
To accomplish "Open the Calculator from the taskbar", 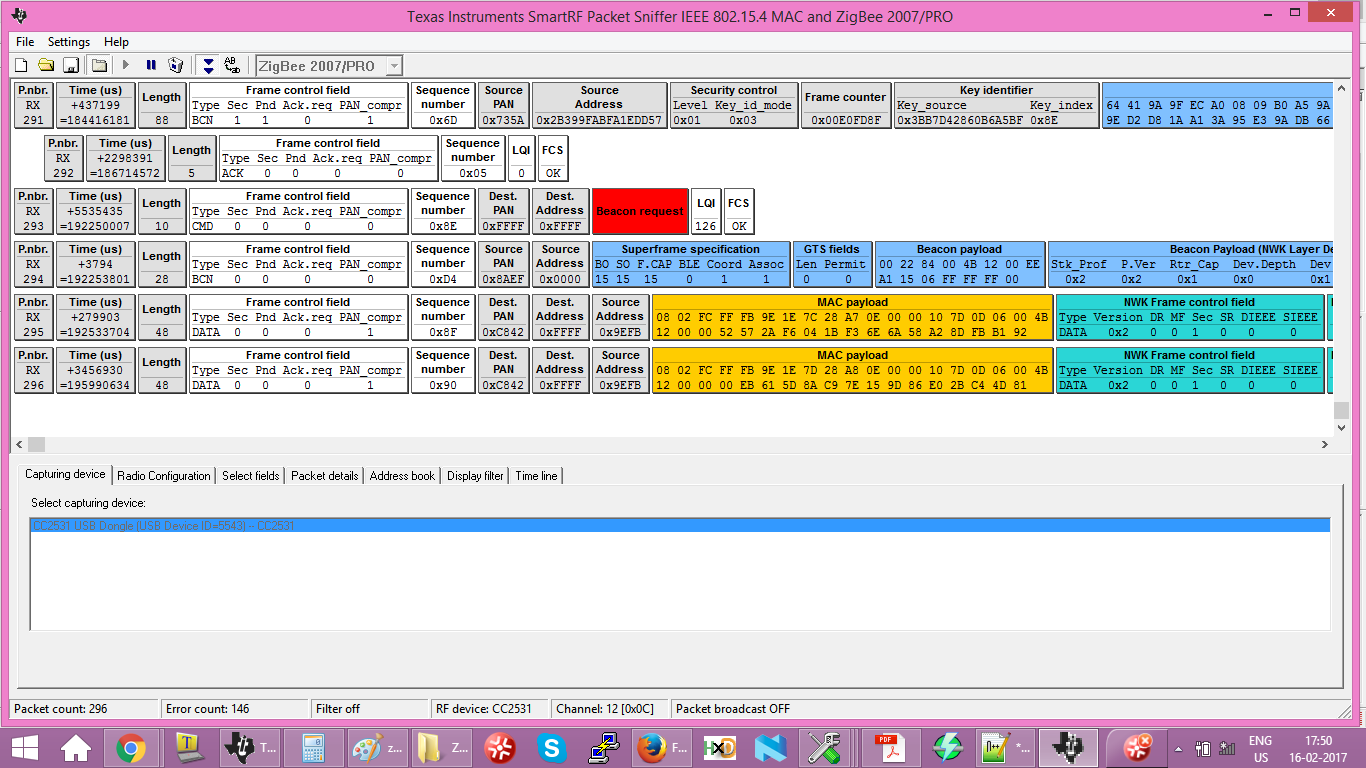I will (x=314, y=748).
